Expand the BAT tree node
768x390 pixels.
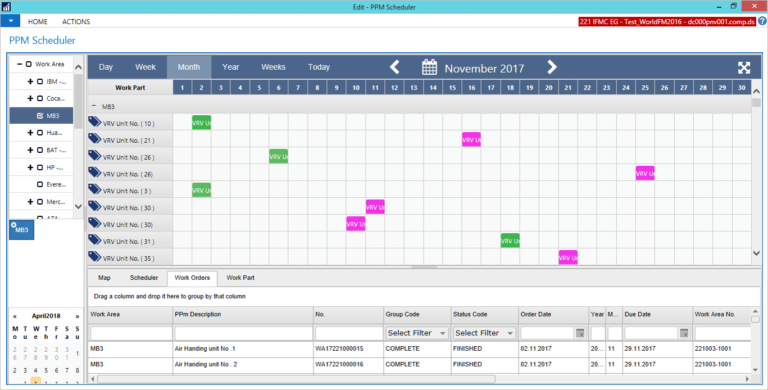tap(30, 150)
